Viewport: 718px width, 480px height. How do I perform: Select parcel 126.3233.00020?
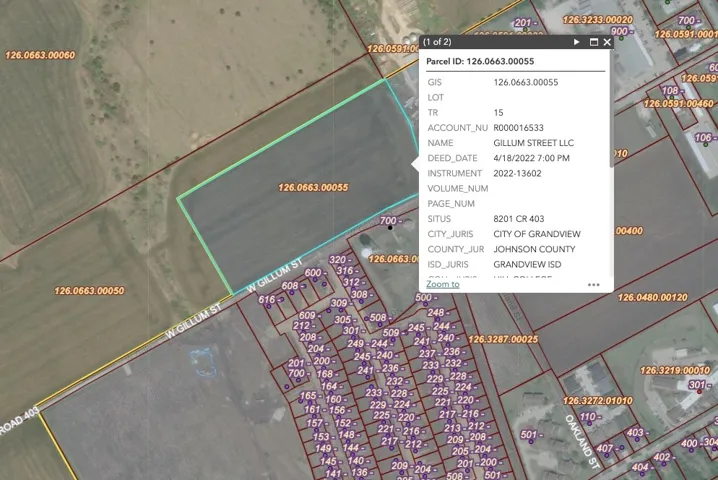click(x=598, y=20)
